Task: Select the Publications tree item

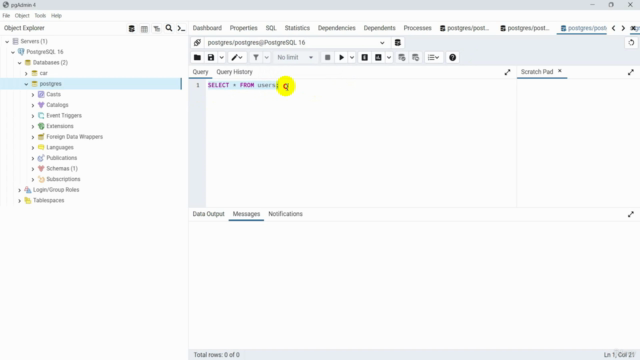Action: click(62, 158)
